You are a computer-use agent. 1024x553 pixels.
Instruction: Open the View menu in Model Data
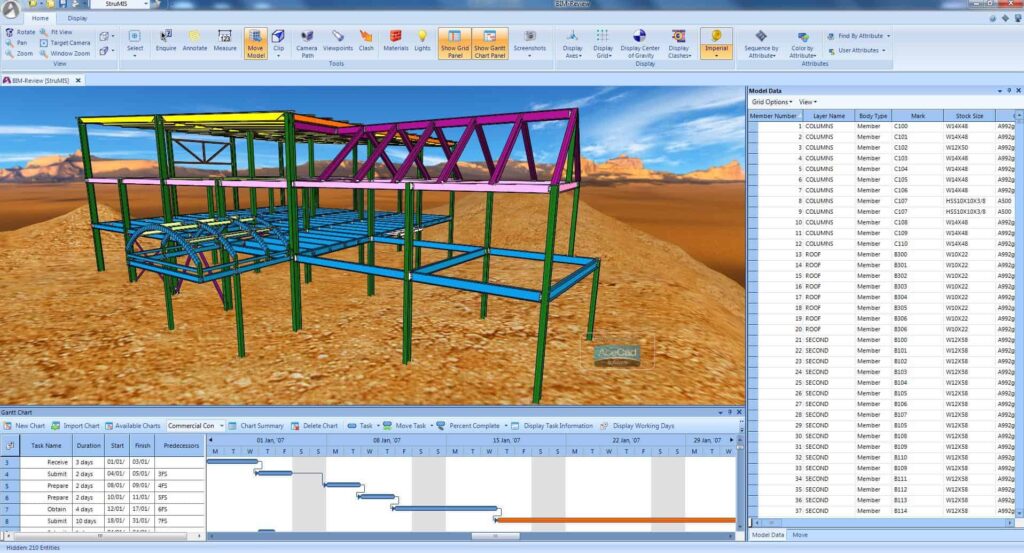[807, 102]
